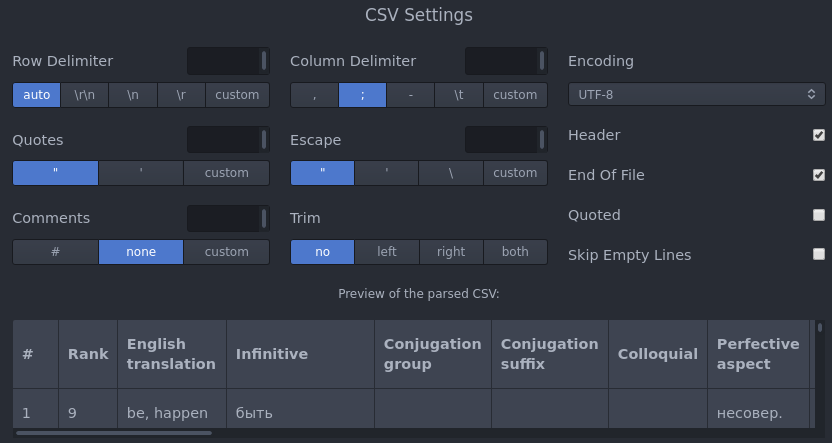Select auto row delimiter

(37, 95)
